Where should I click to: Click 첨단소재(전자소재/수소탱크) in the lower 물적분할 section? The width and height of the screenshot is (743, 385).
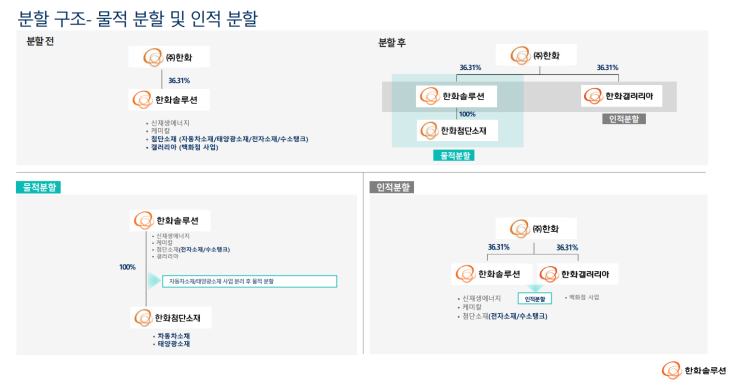(191, 249)
